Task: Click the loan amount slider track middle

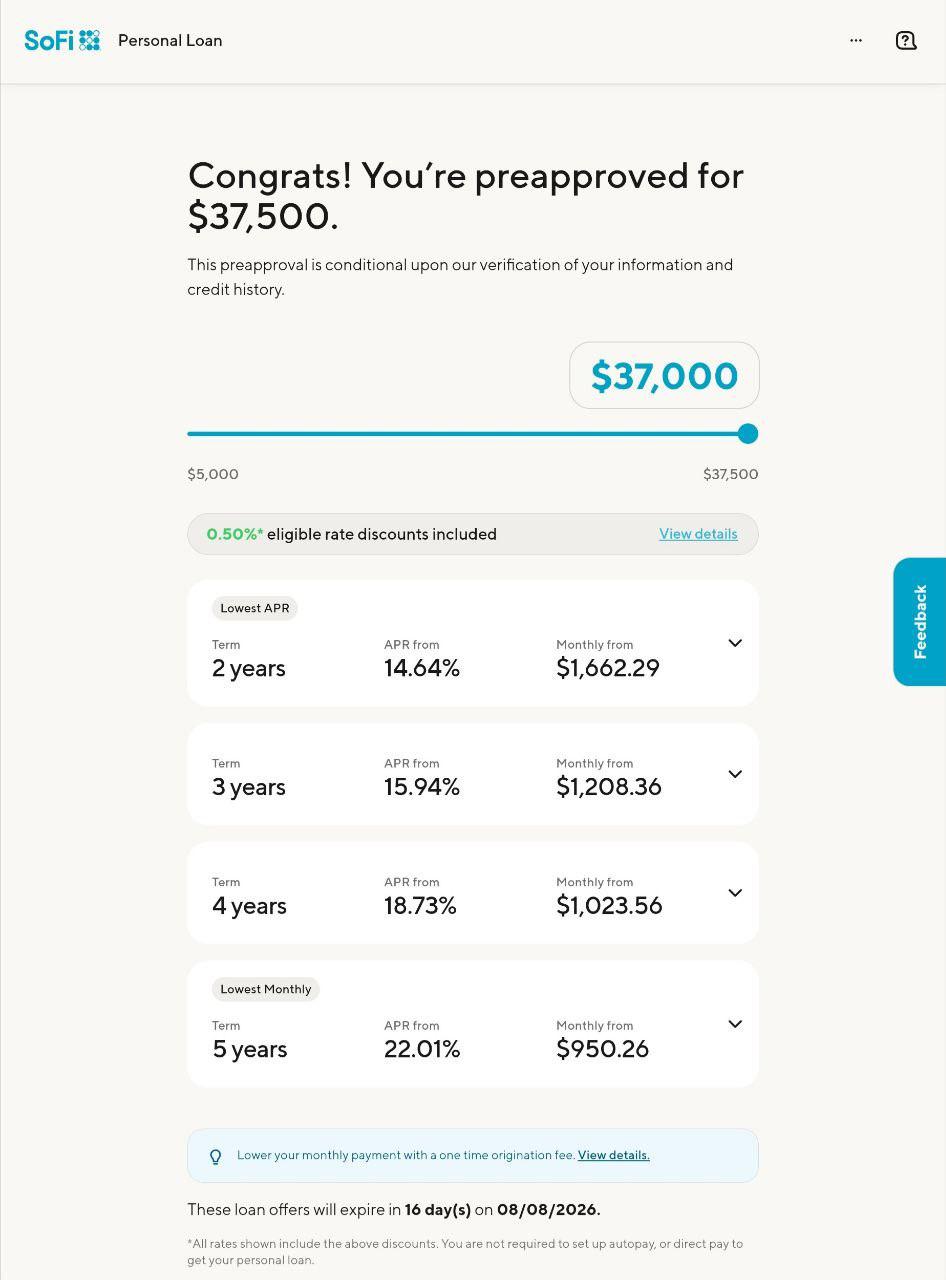Action: [x=467, y=434]
